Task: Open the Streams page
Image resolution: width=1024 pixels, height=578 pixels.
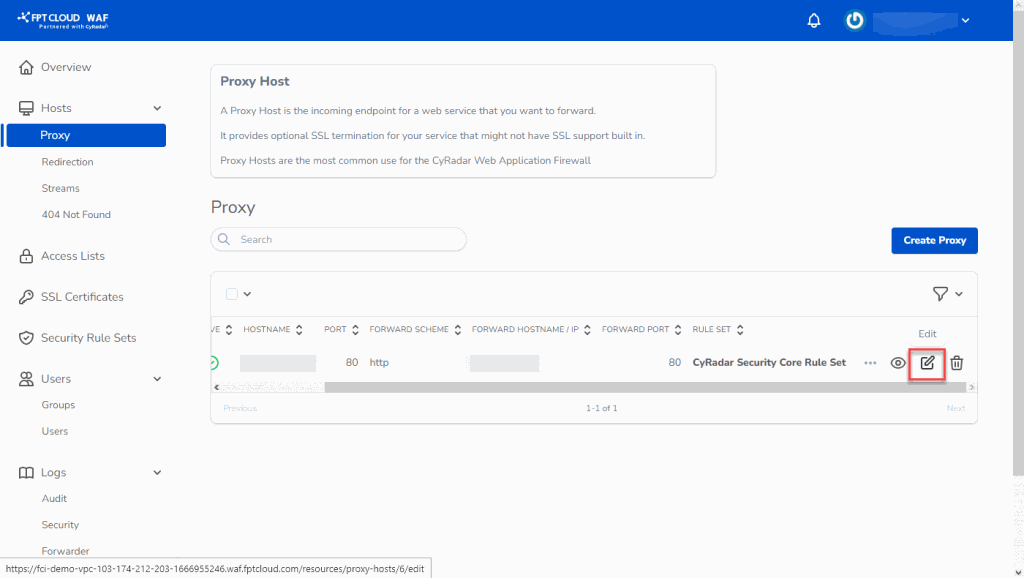Action: click(60, 188)
